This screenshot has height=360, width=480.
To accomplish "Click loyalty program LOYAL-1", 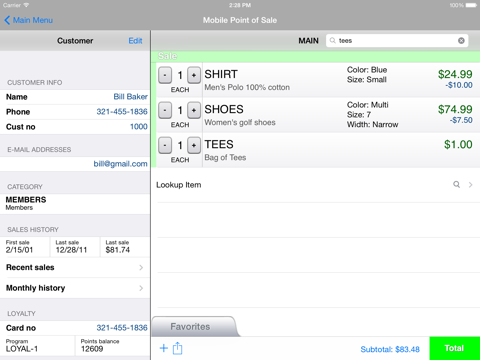I will tap(22, 349).
